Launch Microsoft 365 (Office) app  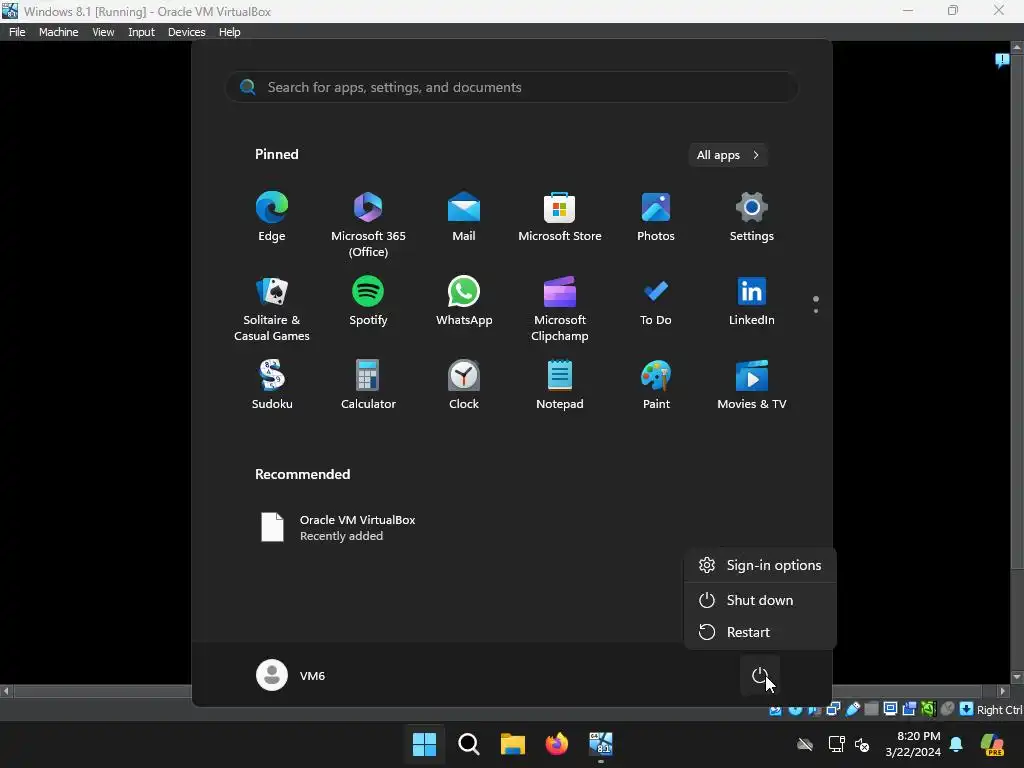point(368,225)
